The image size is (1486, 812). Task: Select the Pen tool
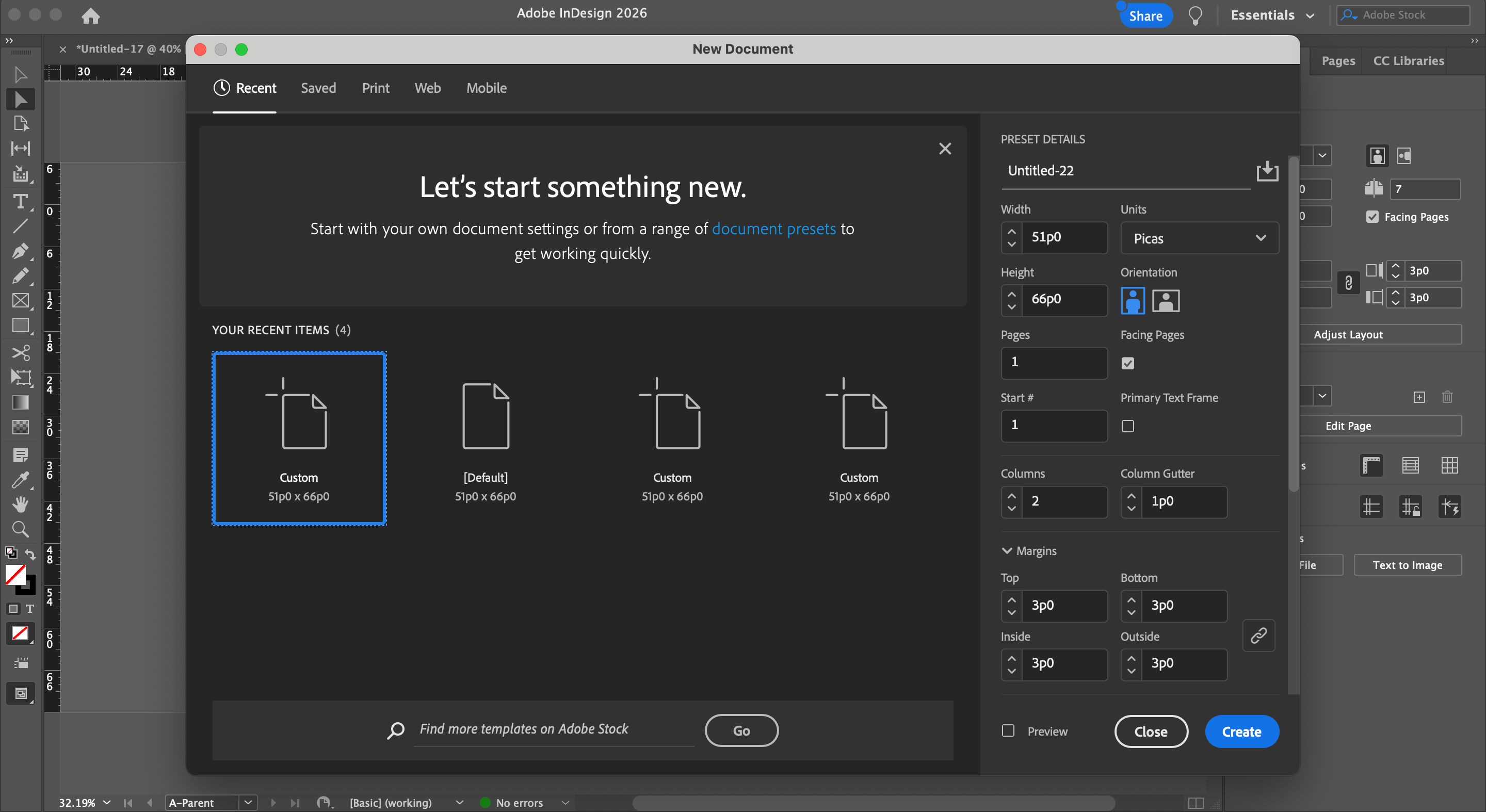click(x=20, y=251)
